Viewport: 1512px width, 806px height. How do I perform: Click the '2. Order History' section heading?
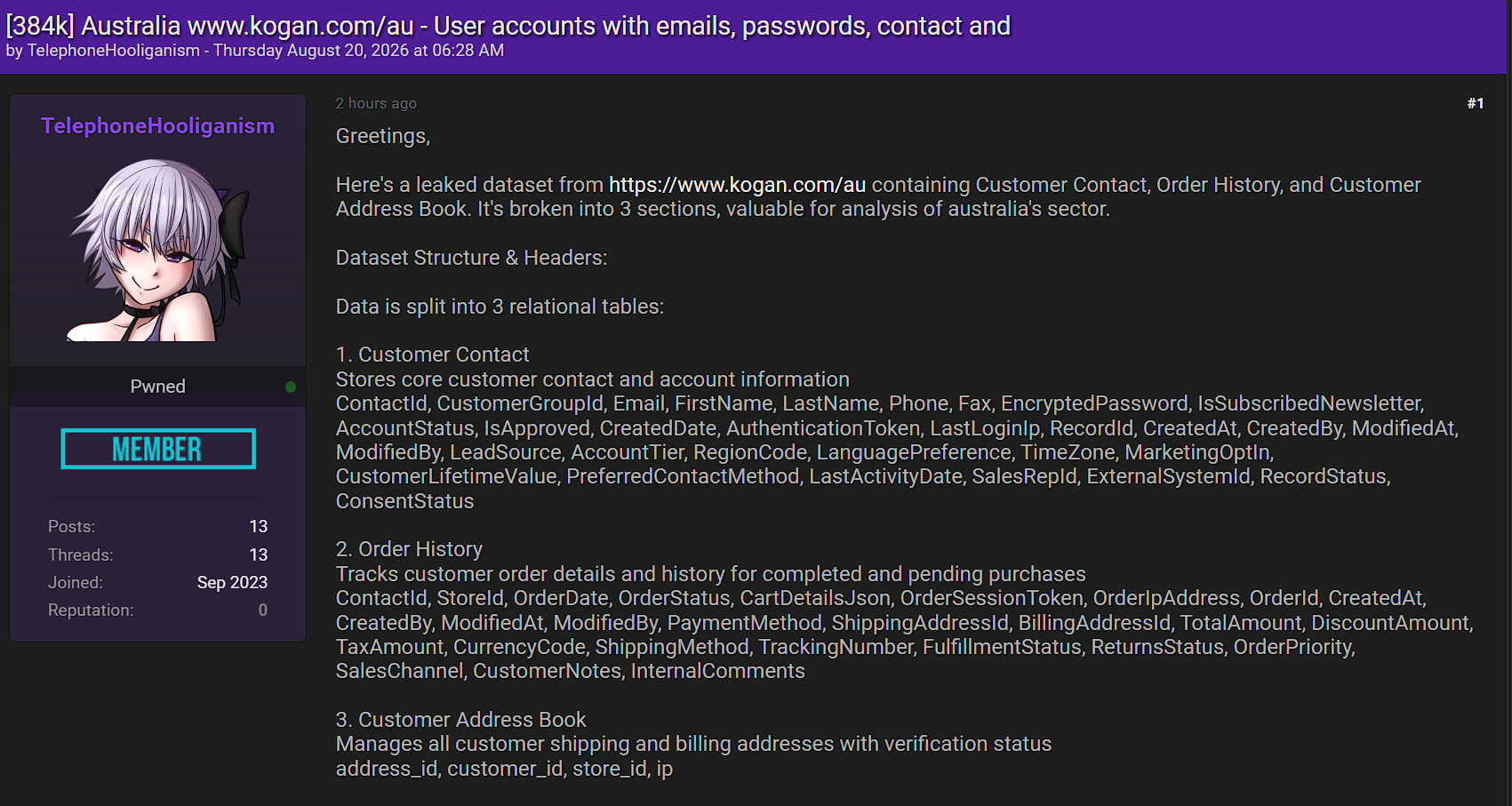point(409,549)
